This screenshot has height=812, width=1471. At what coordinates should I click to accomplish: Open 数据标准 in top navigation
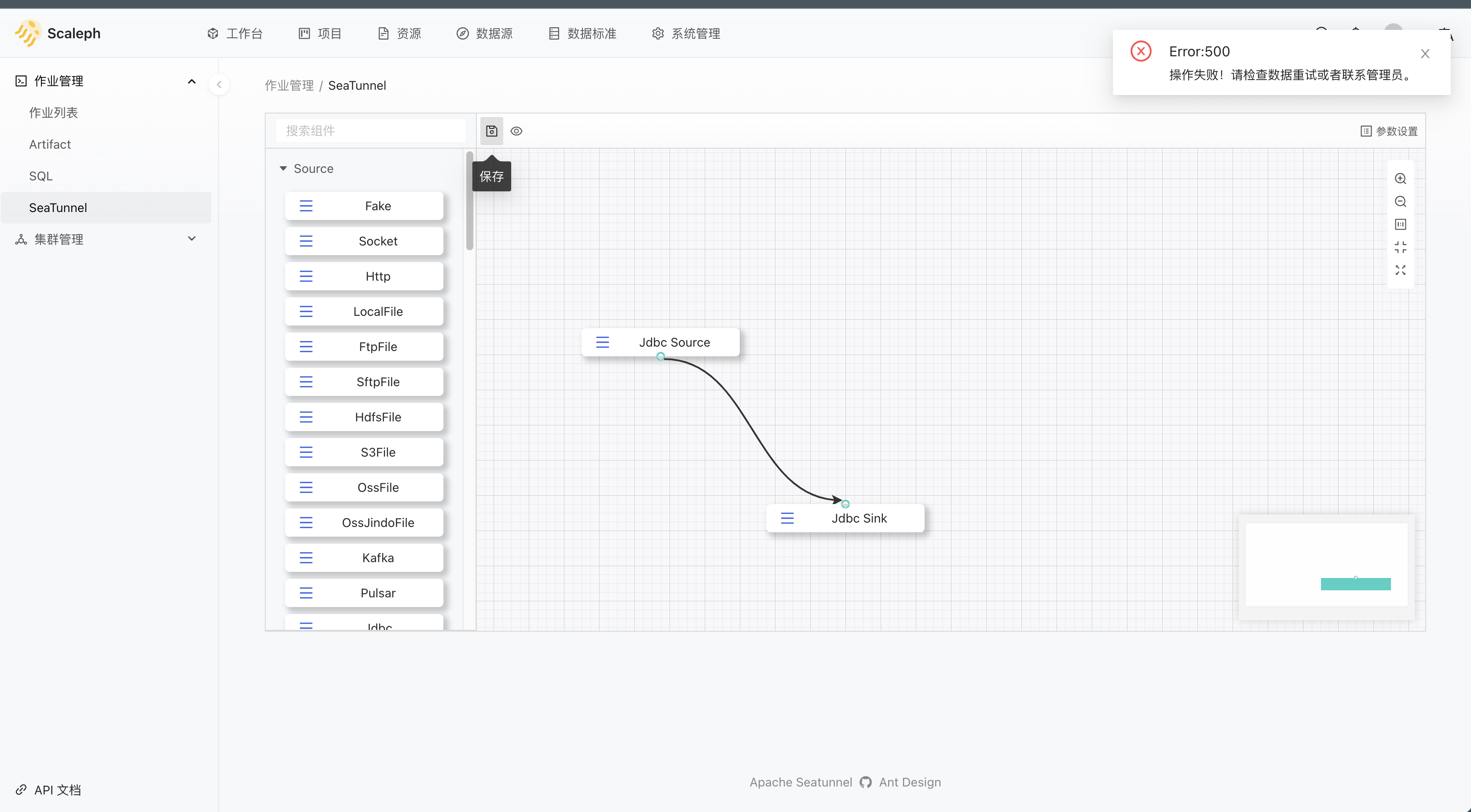(582, 33)
